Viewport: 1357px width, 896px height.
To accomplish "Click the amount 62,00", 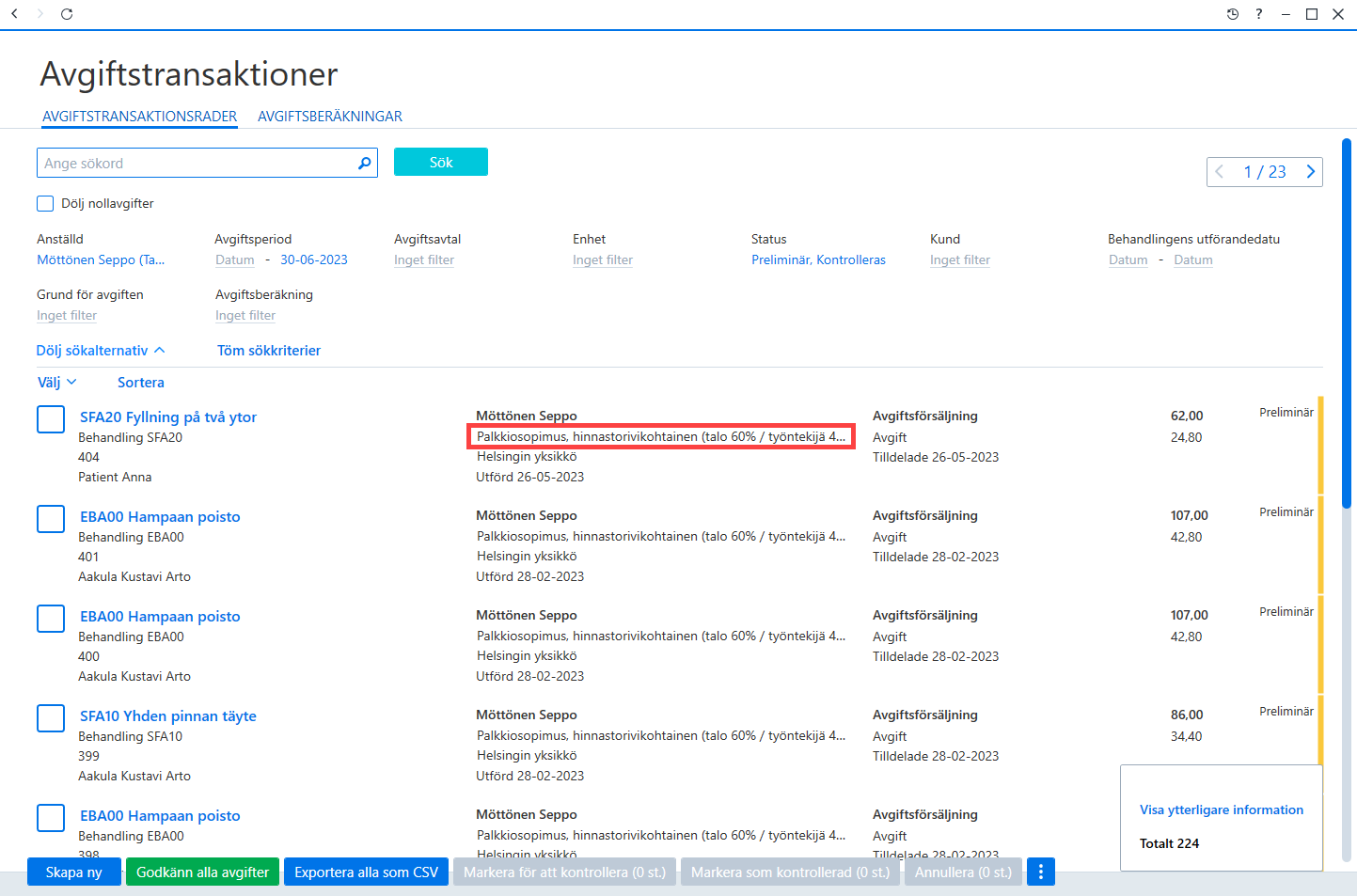I will pyautogui.click(x=1187, y=416).
